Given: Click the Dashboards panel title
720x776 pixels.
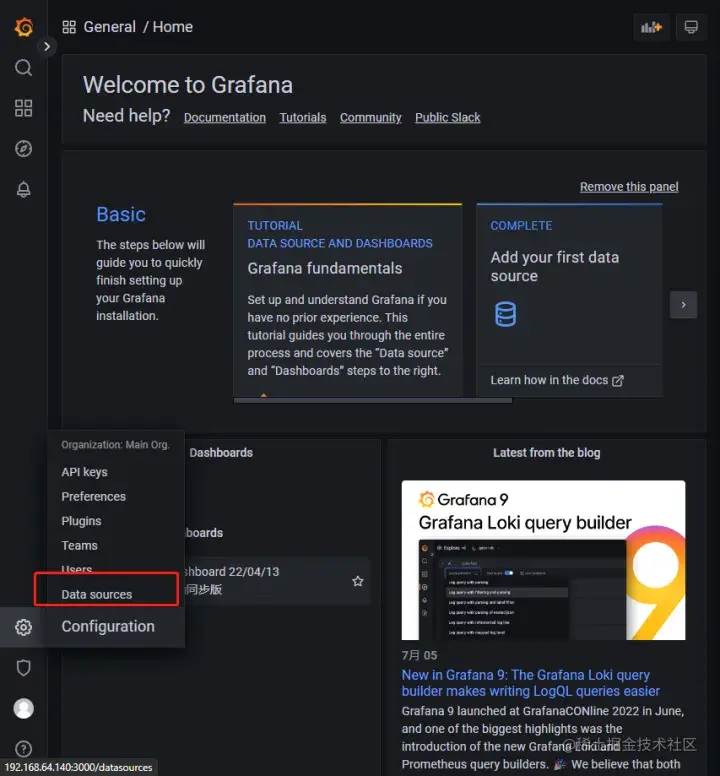Looking at the screenshot, I should point(221,453).
